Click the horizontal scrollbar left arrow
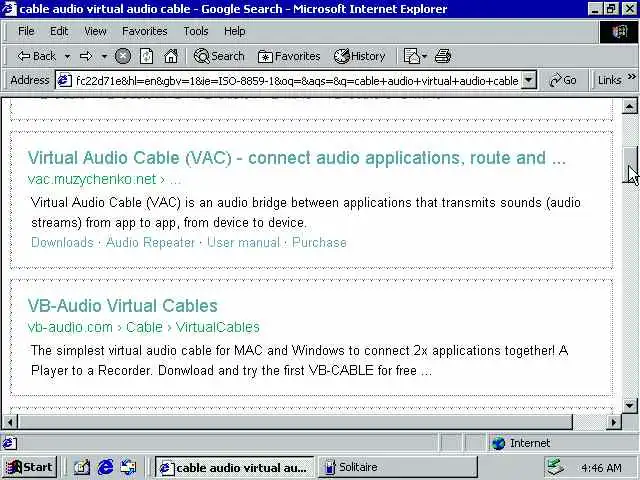This screenshot has width=640, height=480. tap(10, 422)
